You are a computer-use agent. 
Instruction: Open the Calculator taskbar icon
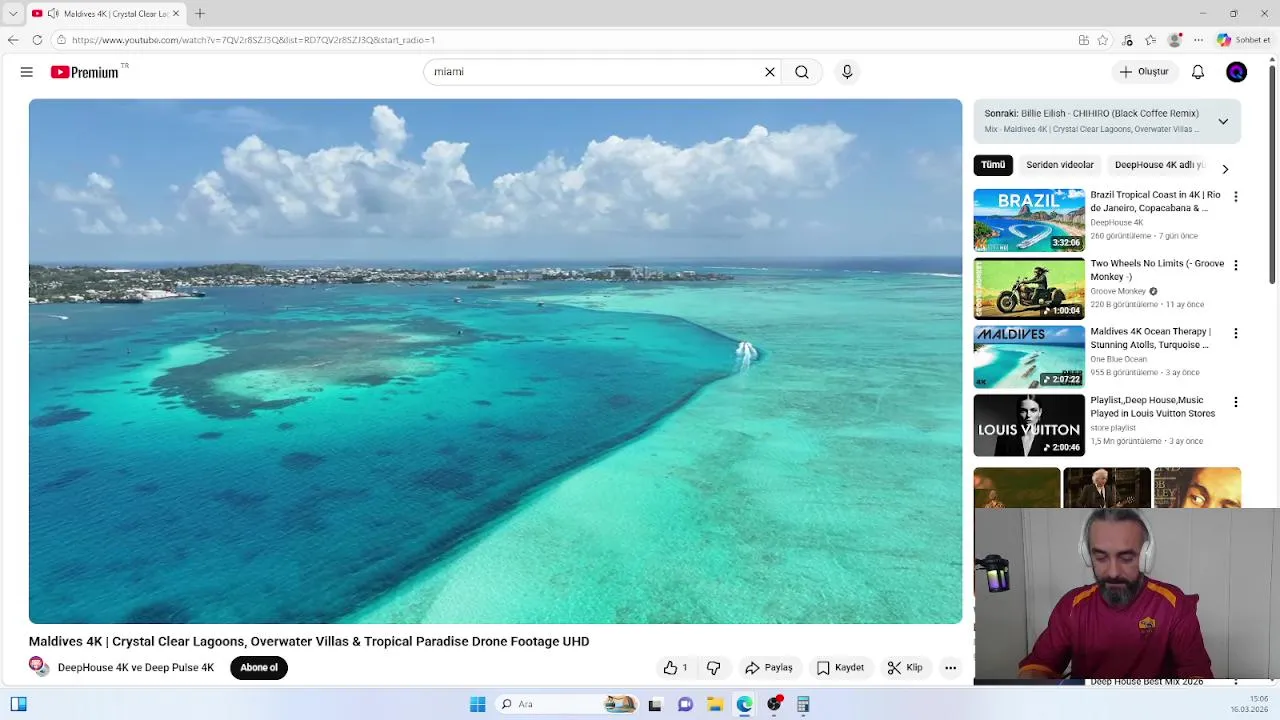pyautogui.click(x=803, y=704)
